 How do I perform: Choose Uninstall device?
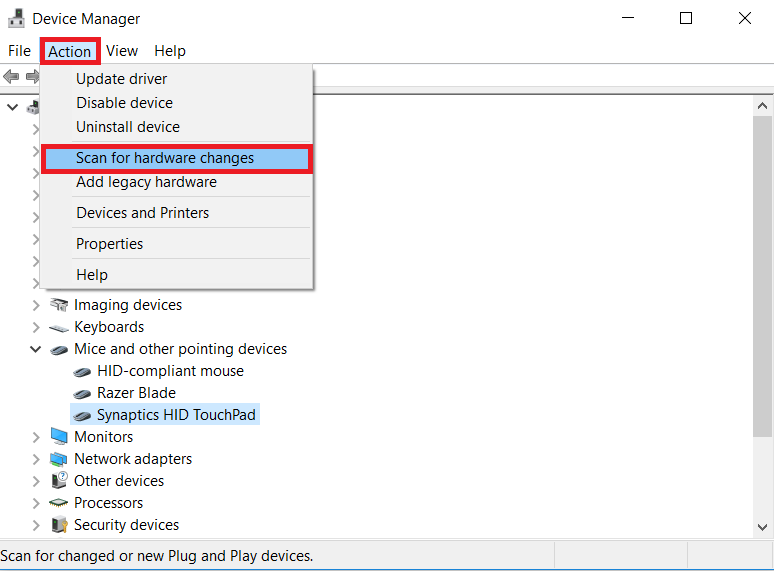coord(176,127)
